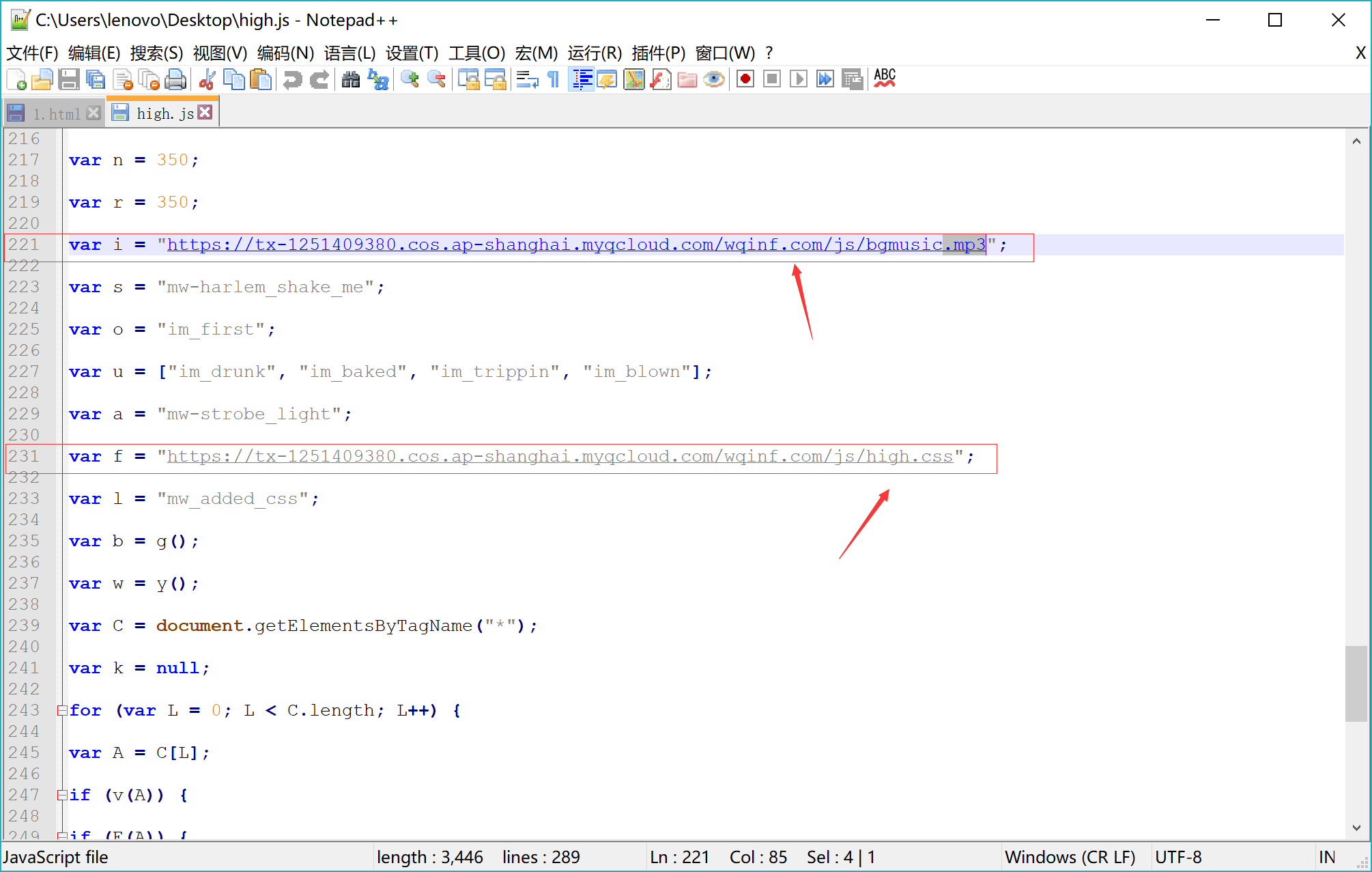
Task: Click the ABC spell check icon
Action: point(885,79)
